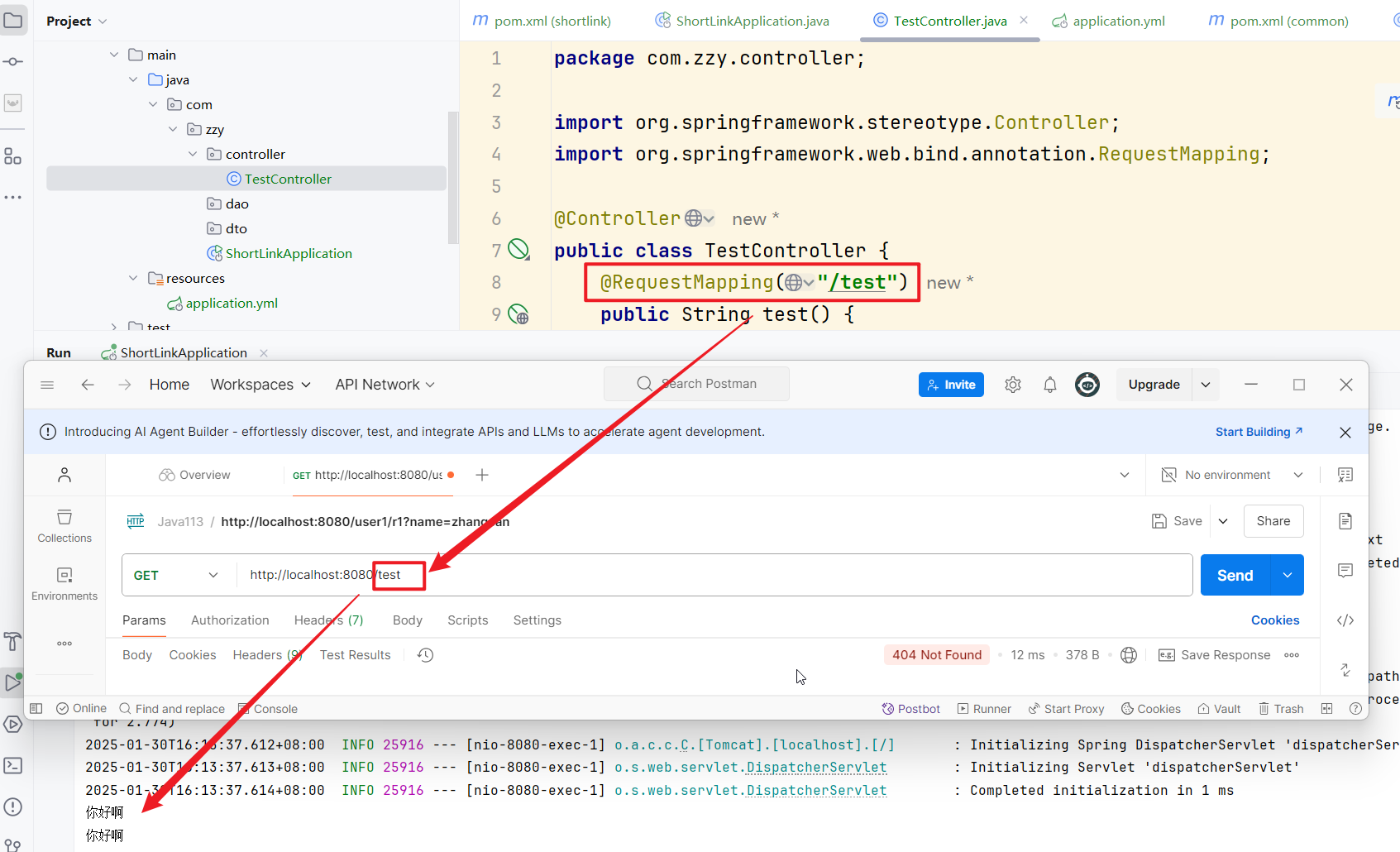
Task: Open the Workspaces dropdown in Postman
Action: 260,385
